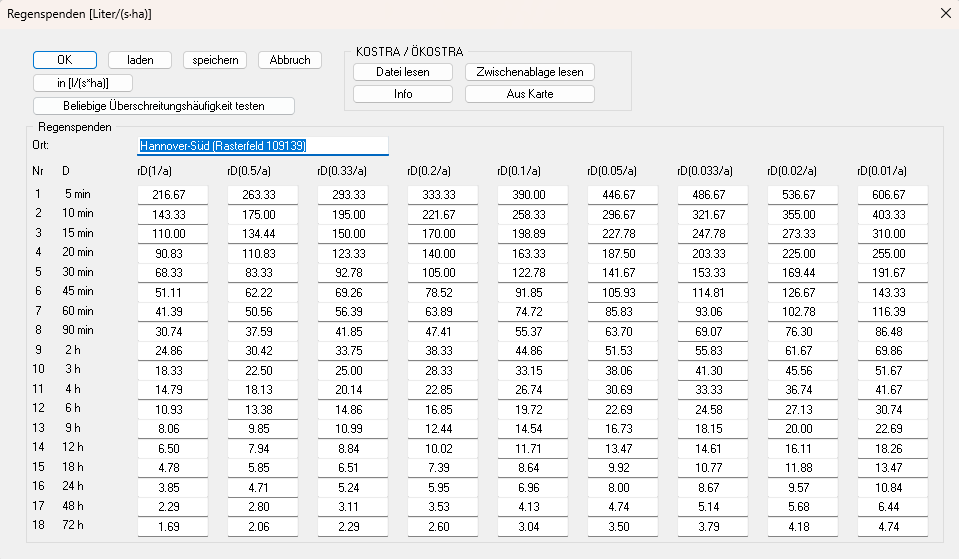Cancel with the 'Abbruch' button
959x559 pixels.
pyautogui.click(x=290, y=60)
